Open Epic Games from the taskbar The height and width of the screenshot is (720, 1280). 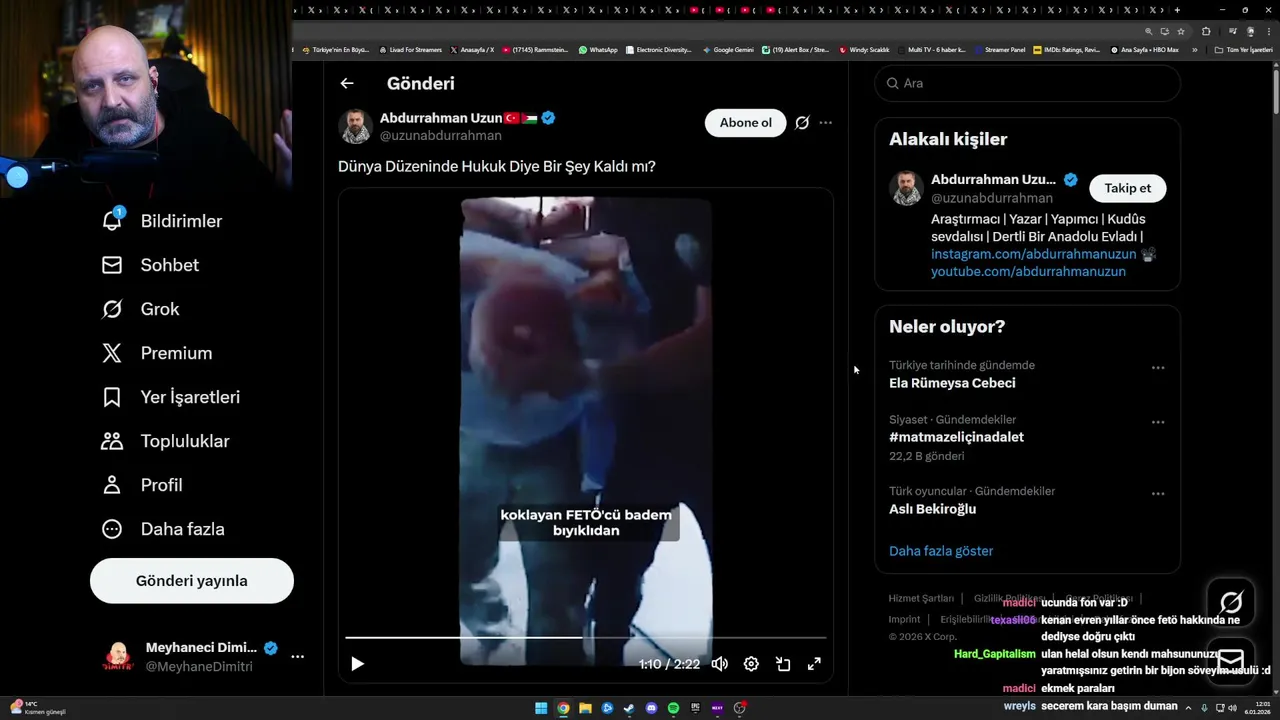coord(695,708)
